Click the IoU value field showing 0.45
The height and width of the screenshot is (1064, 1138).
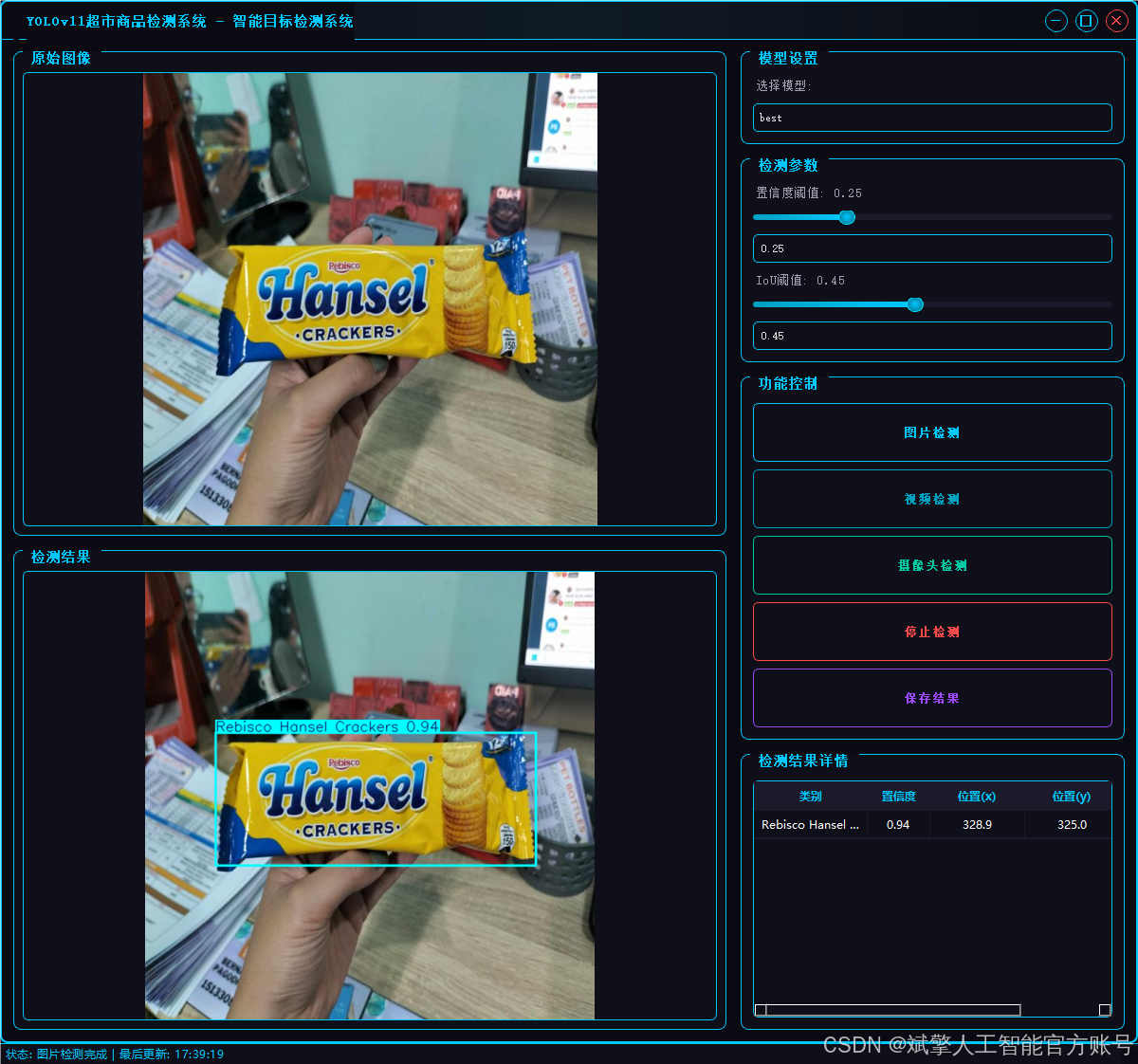[932, 336]
